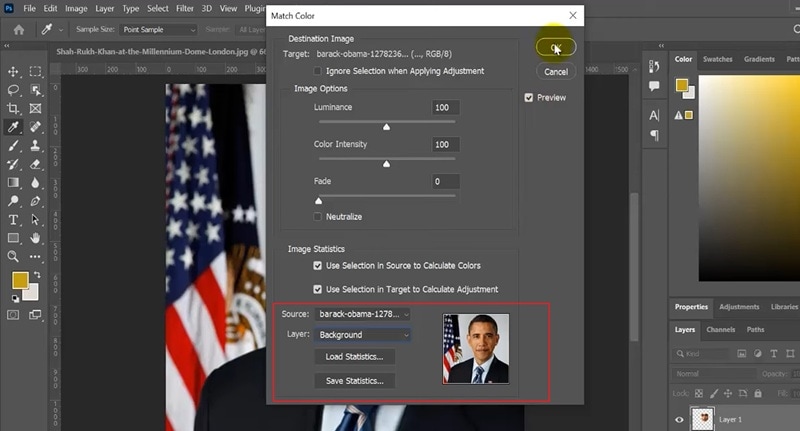Select the Eyedropper tool in toolbar

tap(13, 127)
